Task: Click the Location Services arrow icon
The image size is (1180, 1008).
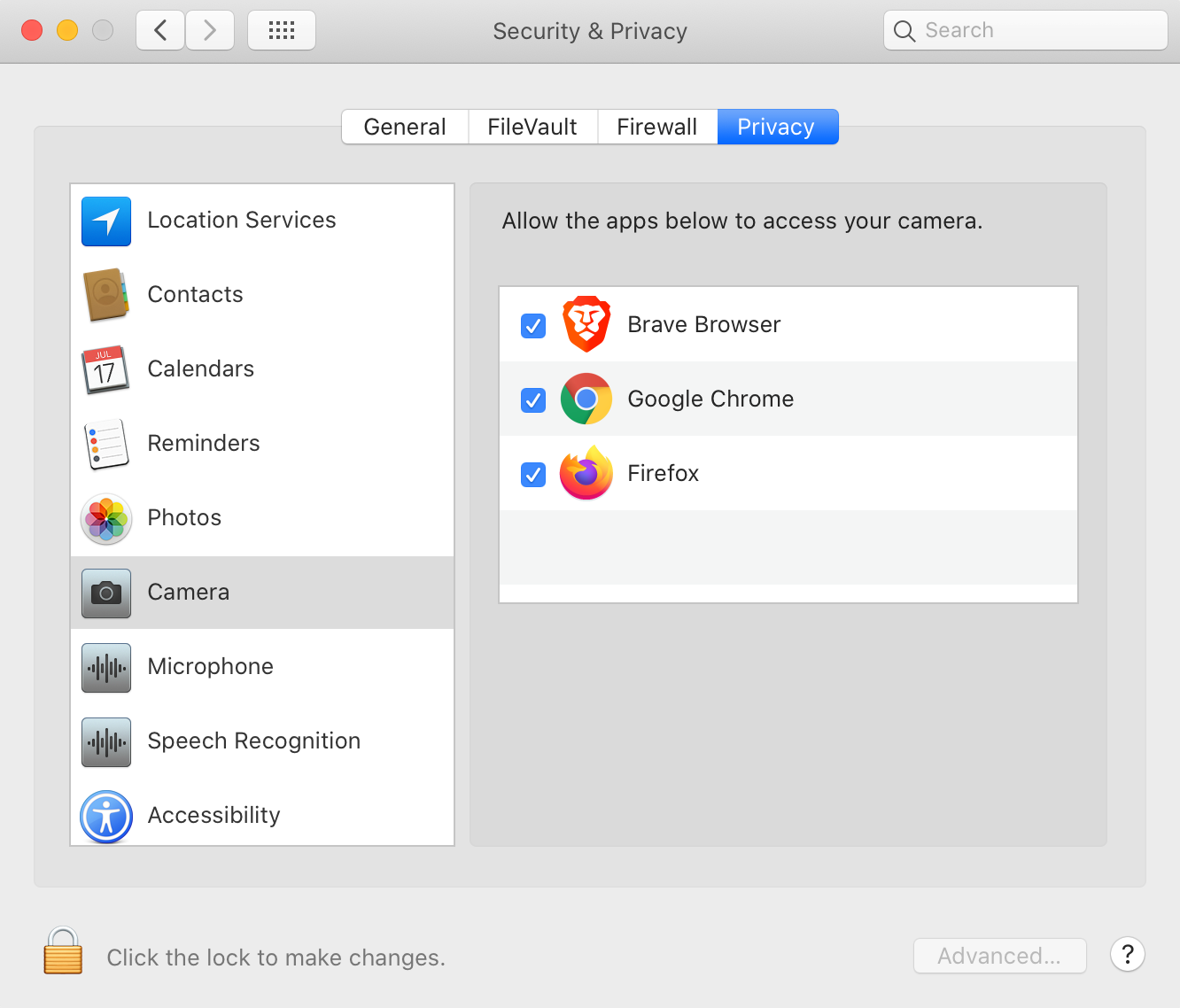Action: [106, 221]
